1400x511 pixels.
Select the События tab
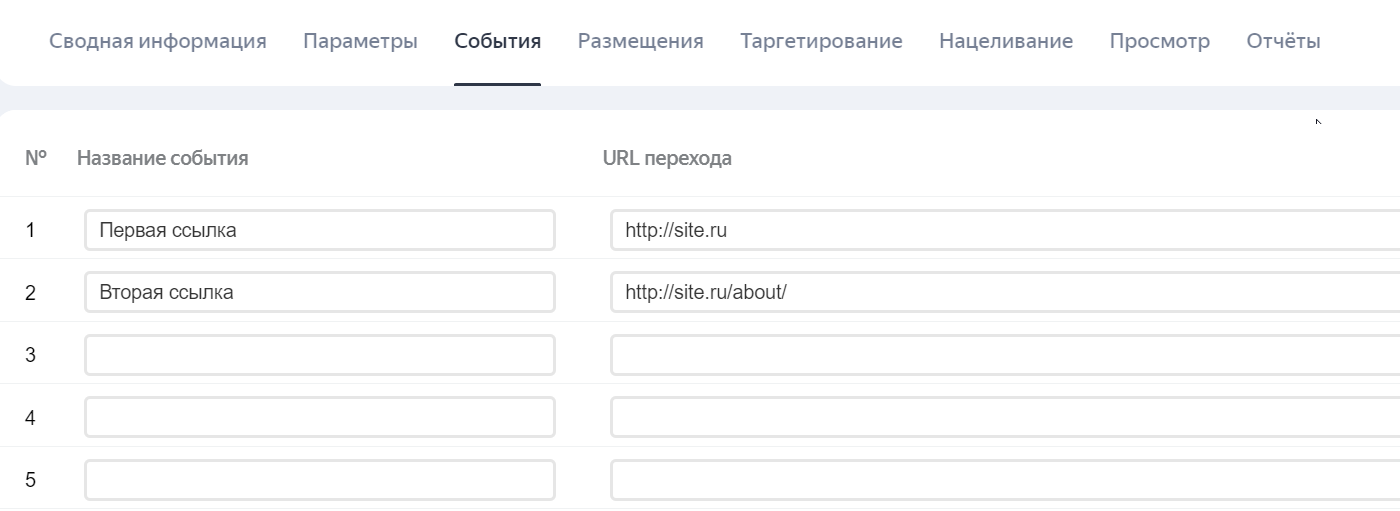[x=497, y=41]
